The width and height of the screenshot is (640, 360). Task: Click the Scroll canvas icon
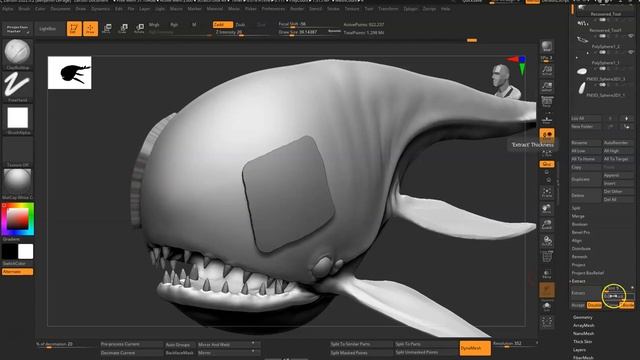pyautogui.click(x=547, y=71)
